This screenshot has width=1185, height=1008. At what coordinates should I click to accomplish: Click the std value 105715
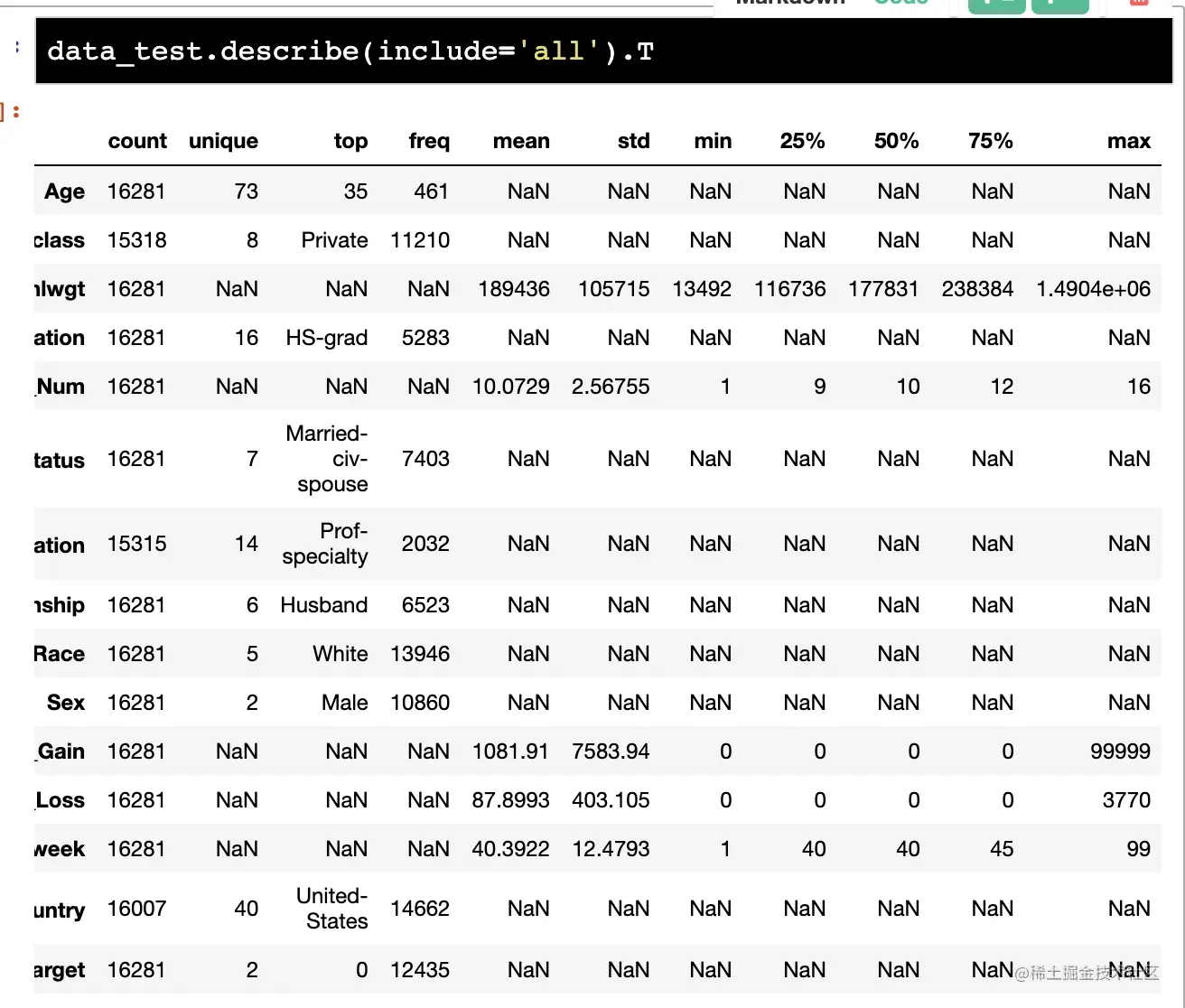614,289
